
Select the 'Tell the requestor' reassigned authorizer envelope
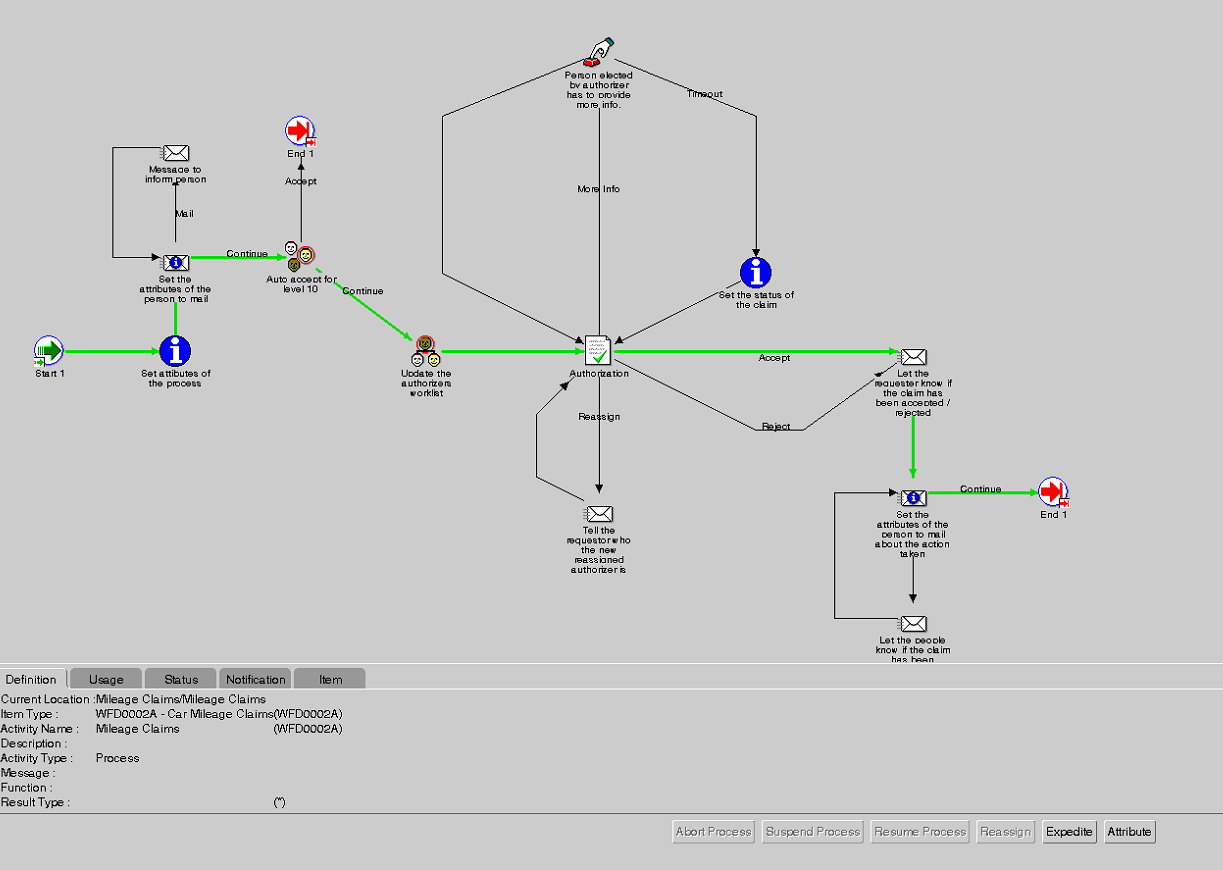pos(599,514)
